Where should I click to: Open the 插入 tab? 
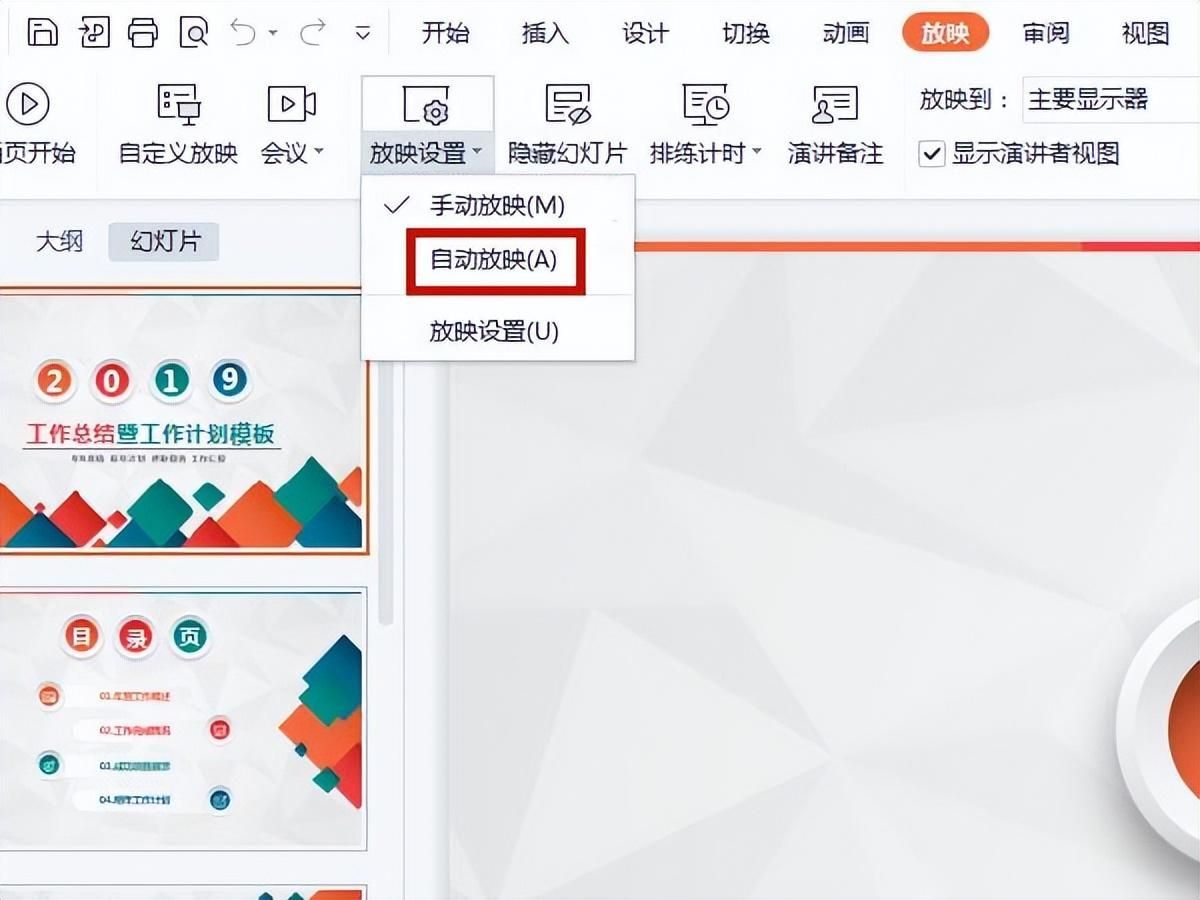[x=545, y=33]
